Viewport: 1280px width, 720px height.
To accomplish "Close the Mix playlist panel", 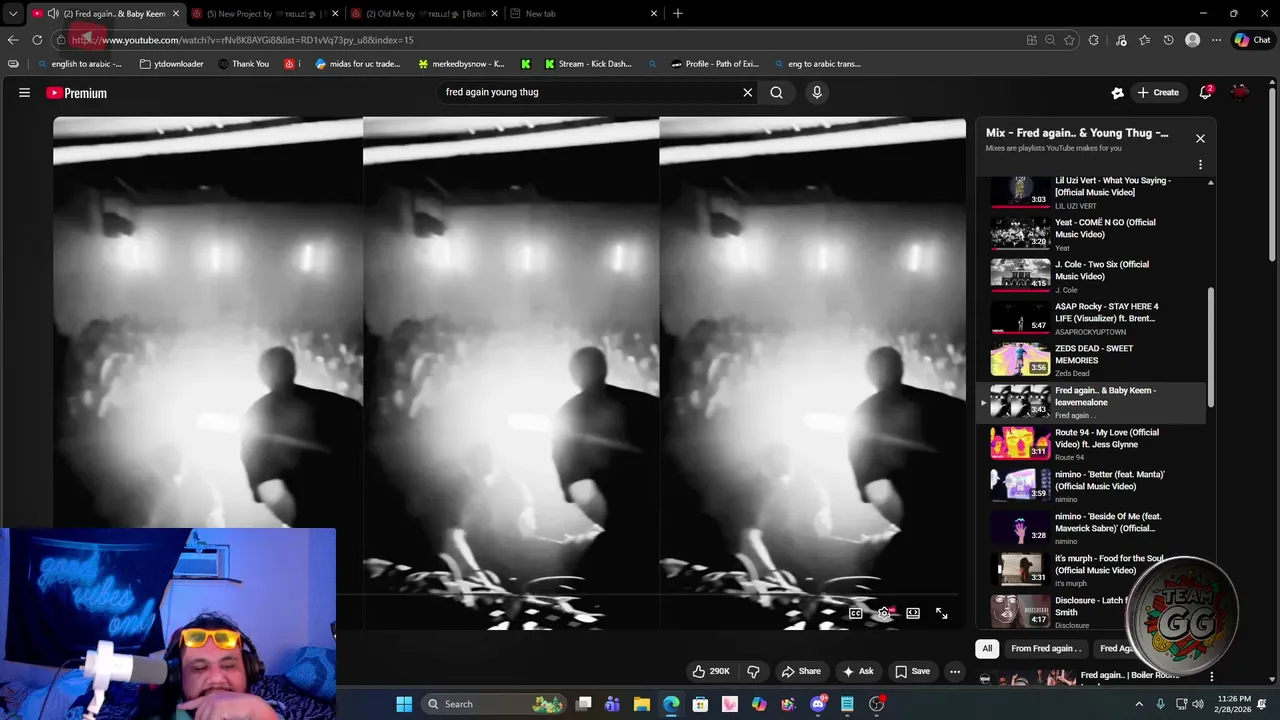I will click(x=1200, y=138).
